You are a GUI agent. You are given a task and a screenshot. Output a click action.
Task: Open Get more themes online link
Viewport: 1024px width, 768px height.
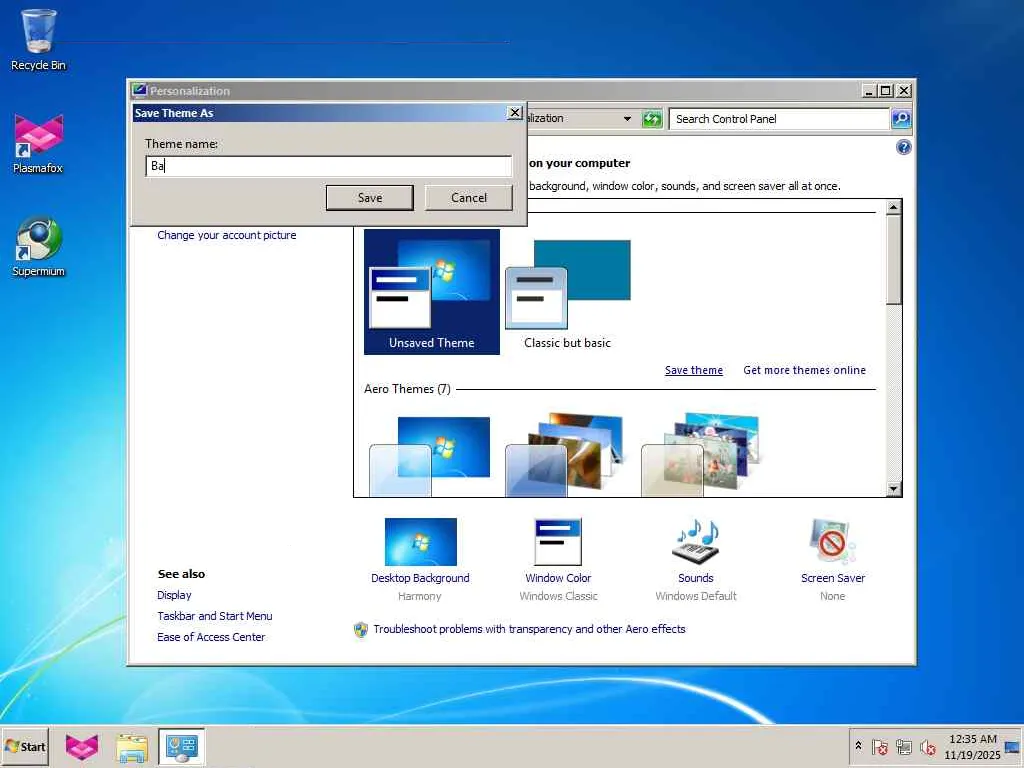(805, 370)
